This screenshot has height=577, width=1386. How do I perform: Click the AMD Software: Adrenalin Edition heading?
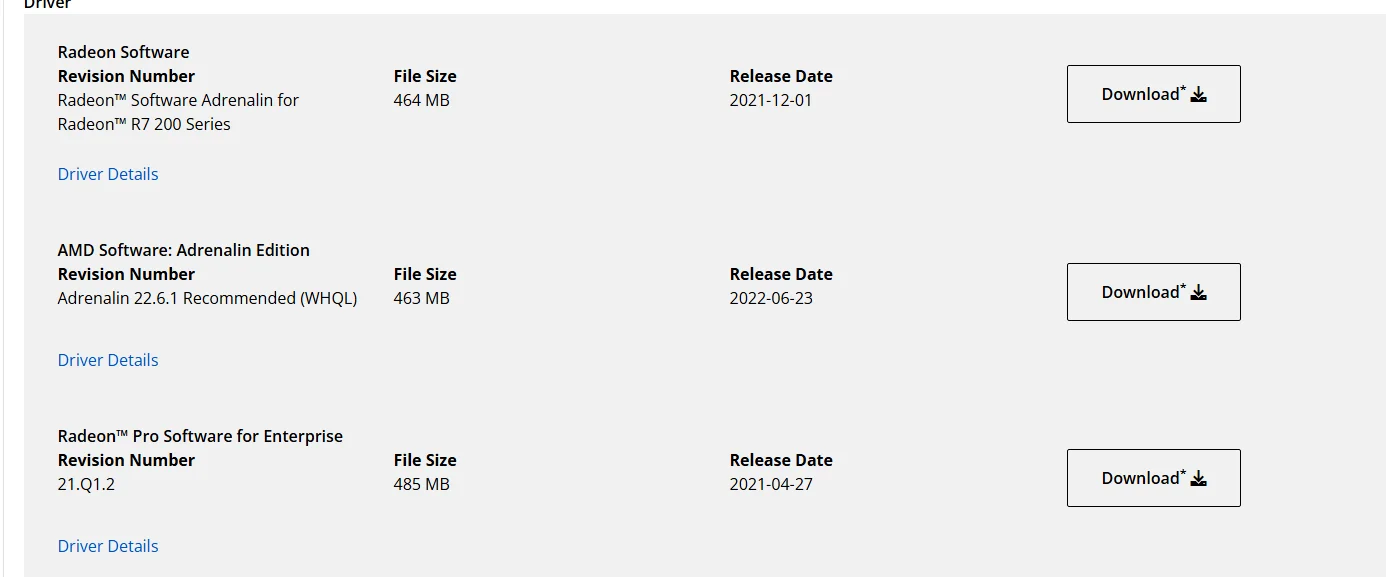pyautogui.click(x=184, y=250)
